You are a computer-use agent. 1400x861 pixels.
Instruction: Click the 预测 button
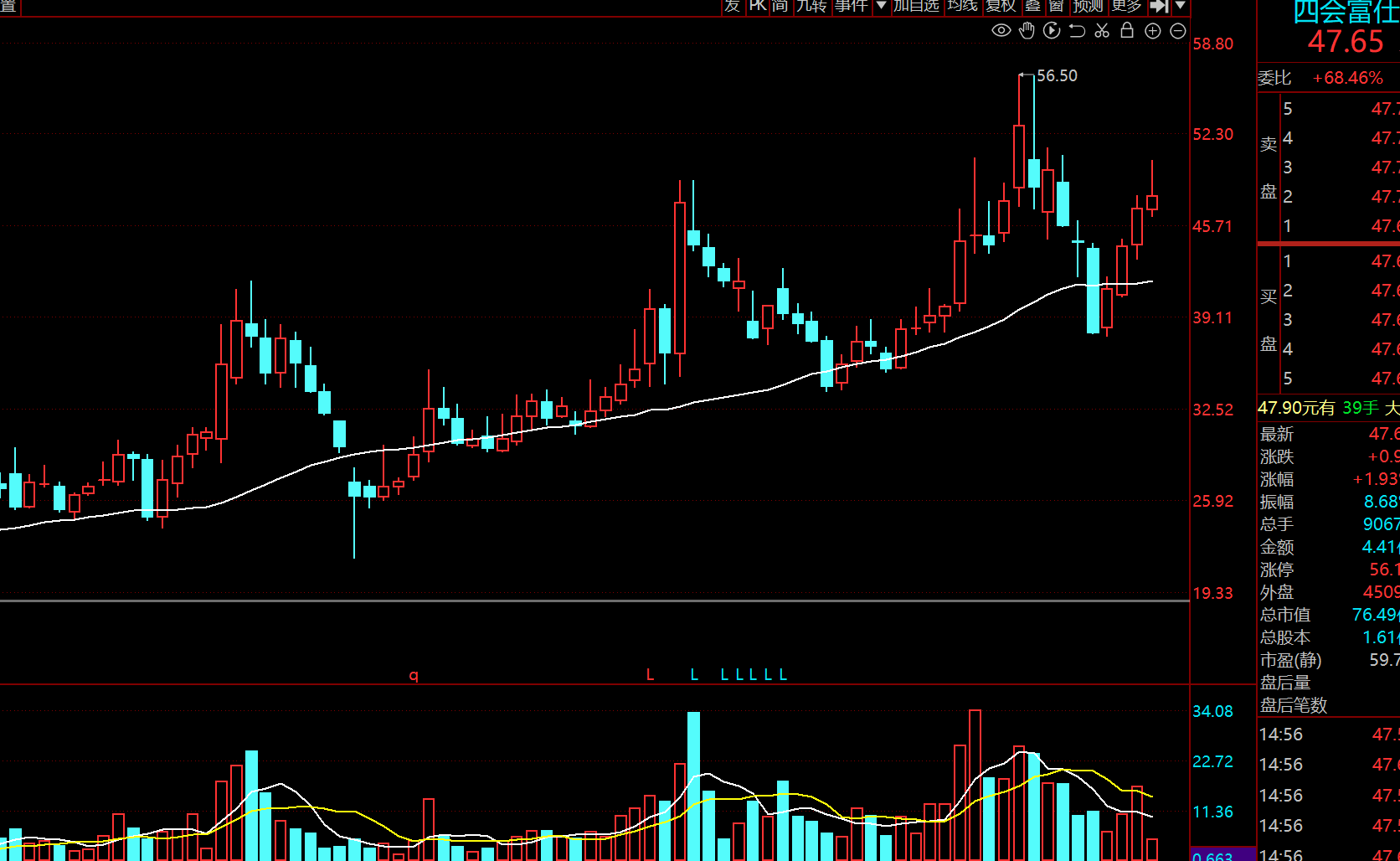[1088, 6]
